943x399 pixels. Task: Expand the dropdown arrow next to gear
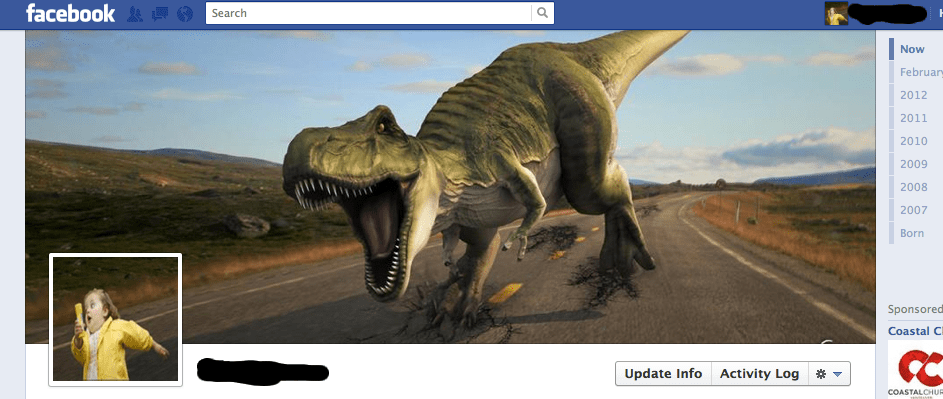(x=838, y=374)
